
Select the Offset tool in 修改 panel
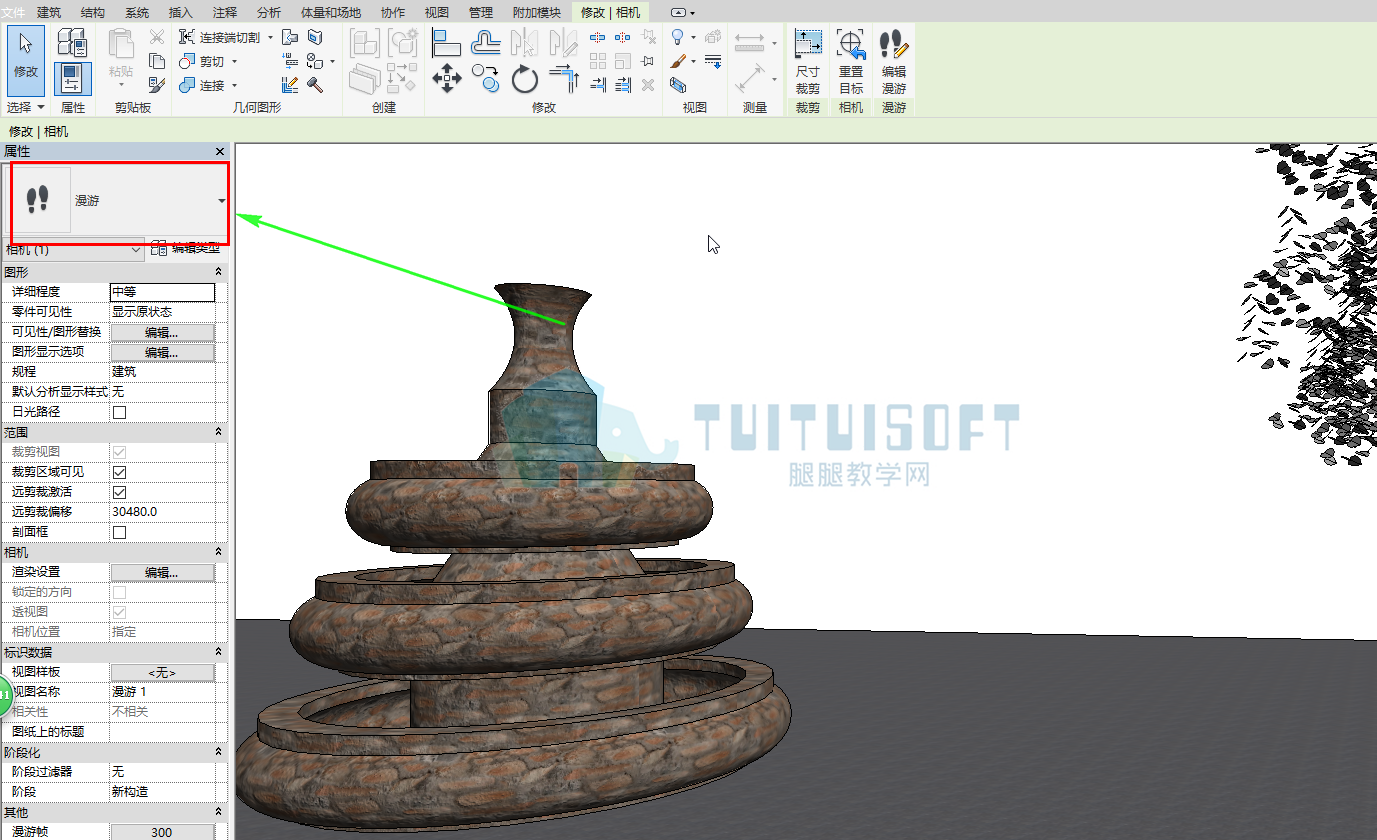point(486,42)
